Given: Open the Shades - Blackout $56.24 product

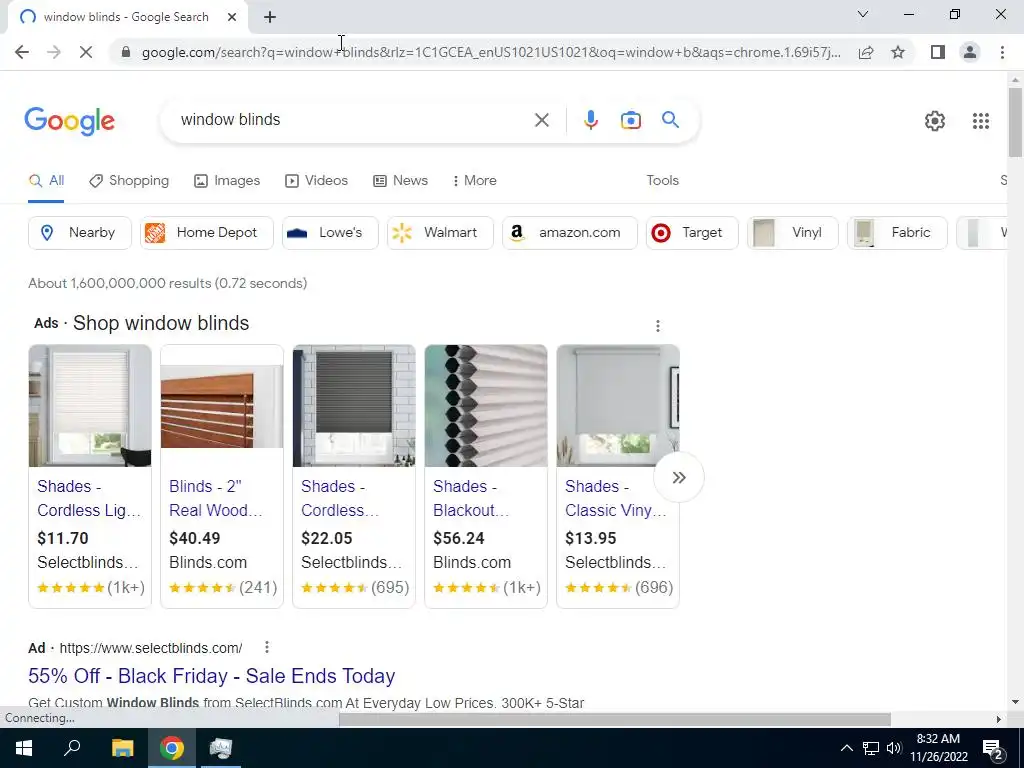Looking at the screenshot, I should [x=471, y=498].
